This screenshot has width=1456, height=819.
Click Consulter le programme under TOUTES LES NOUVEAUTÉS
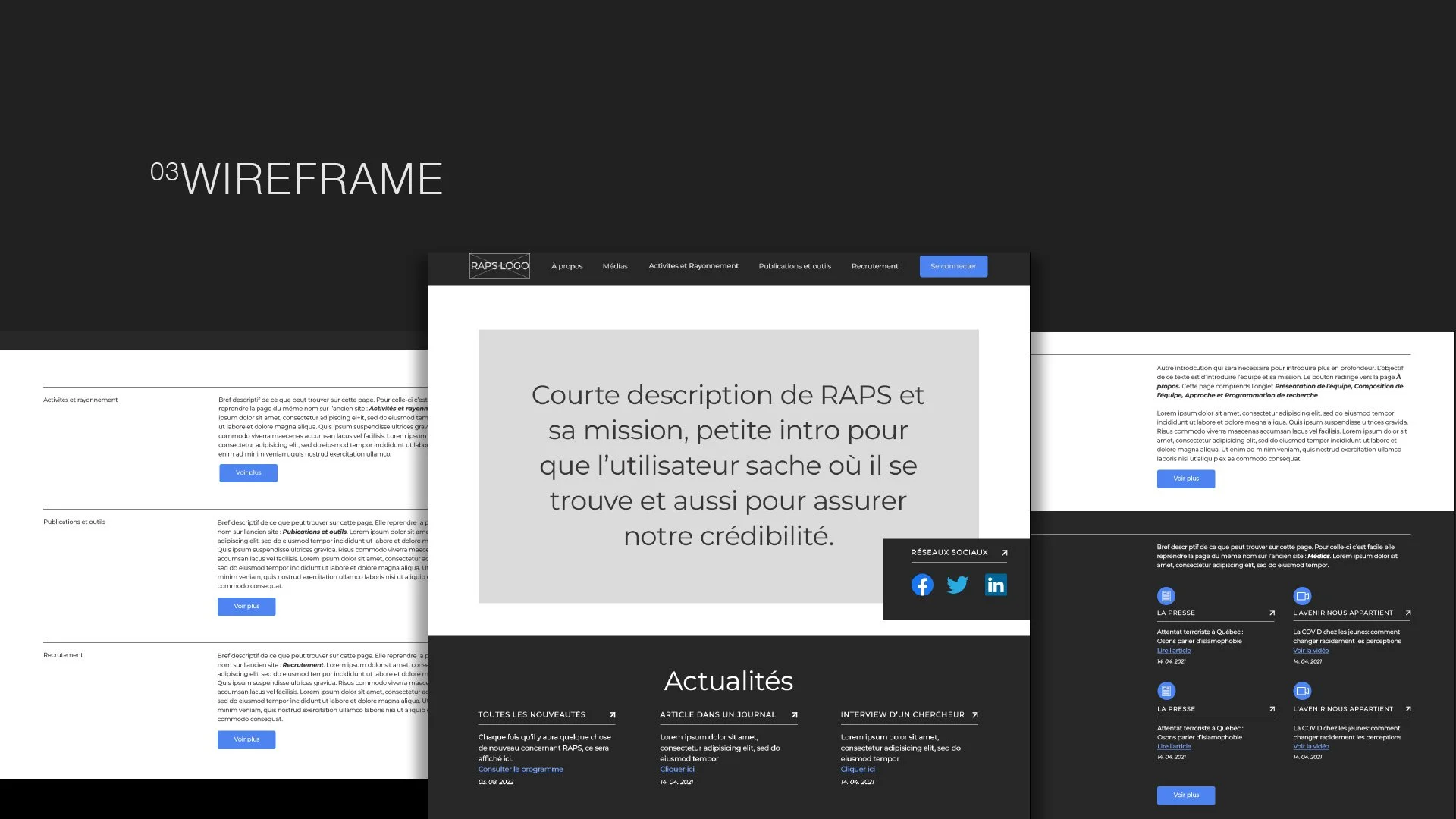(x=520, y=769)
